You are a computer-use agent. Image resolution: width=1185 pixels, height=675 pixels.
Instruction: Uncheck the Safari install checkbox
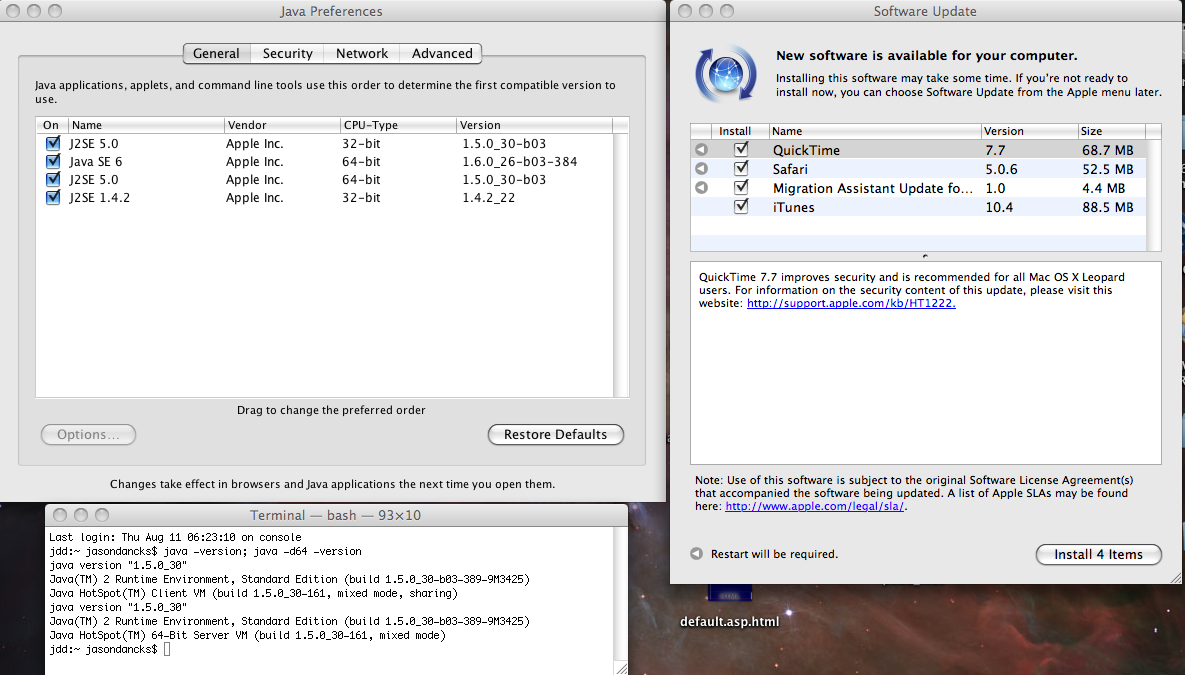[741, 168]
